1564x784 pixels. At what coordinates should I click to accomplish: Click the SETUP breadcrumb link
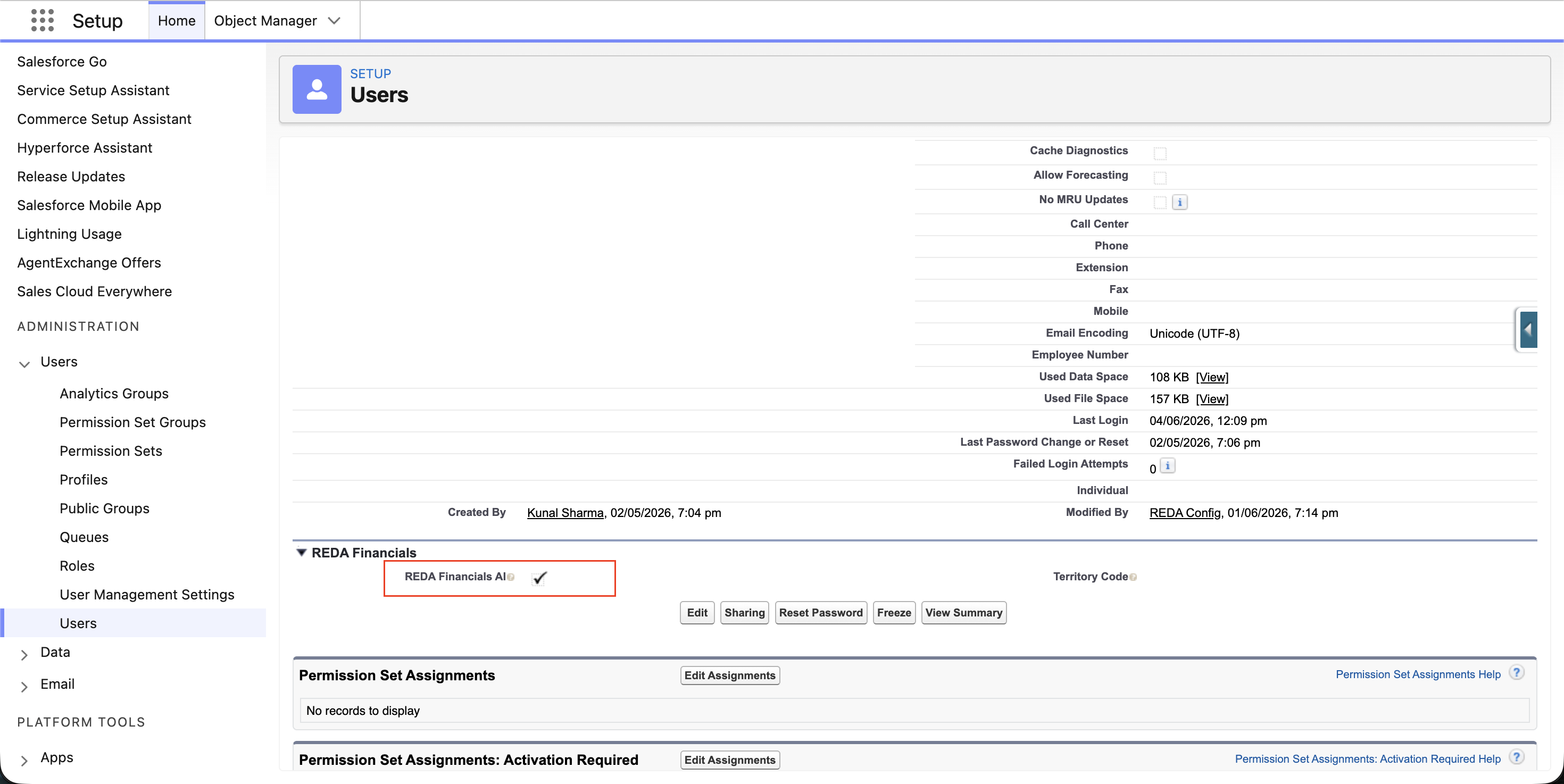click(370, 73)
